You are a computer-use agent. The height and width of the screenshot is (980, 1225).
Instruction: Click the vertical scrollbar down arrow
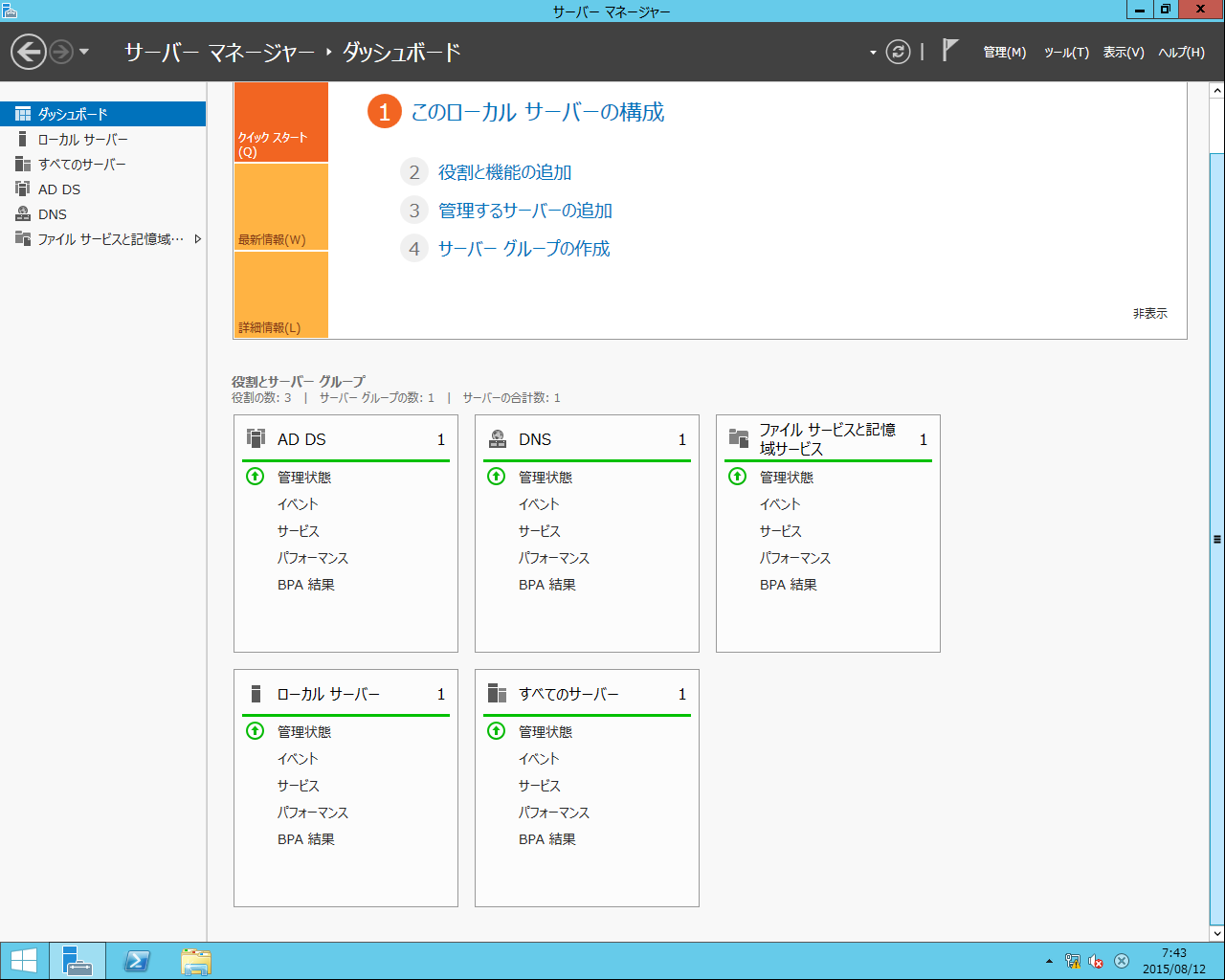pos(1217,933)
